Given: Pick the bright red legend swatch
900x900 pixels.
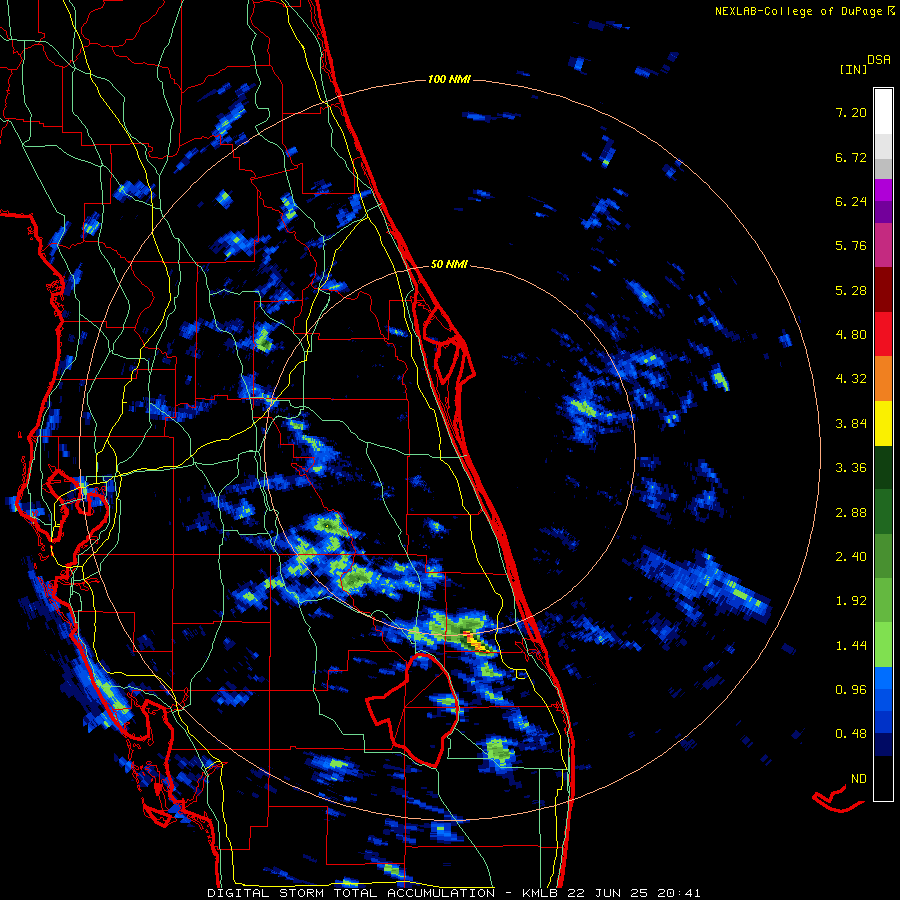Looking at the screenshot, I should coord(883,334).
